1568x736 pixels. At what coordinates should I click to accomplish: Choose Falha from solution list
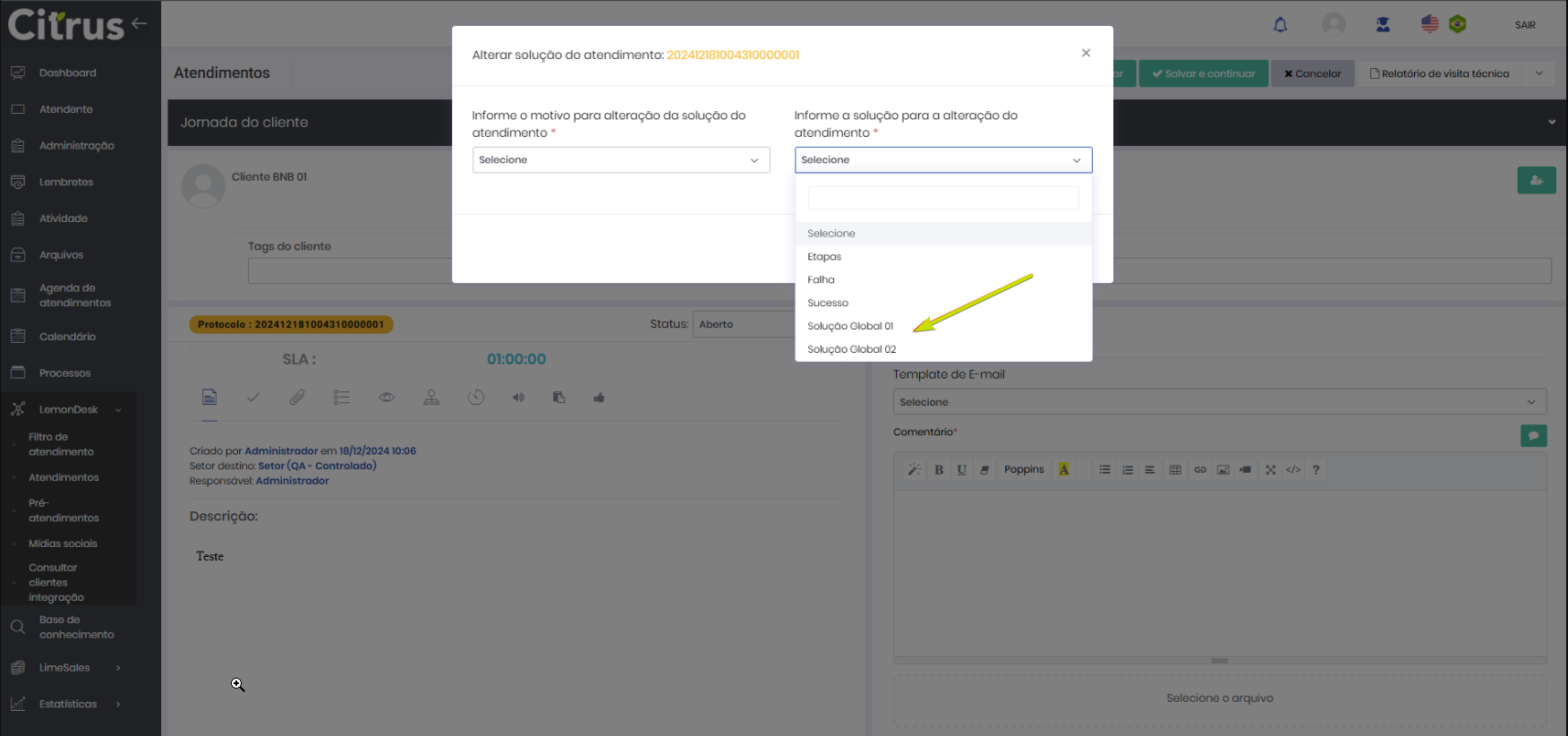(821, 280)
